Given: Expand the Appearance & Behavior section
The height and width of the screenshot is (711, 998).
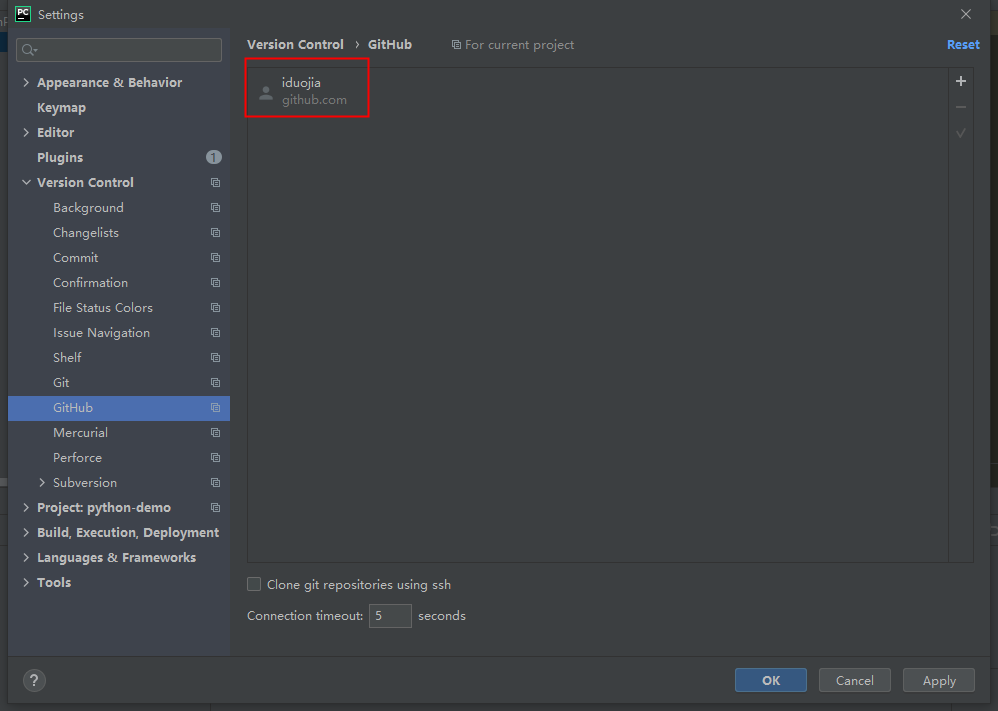Looking at the screenshot, I should (x=26, y=82).
